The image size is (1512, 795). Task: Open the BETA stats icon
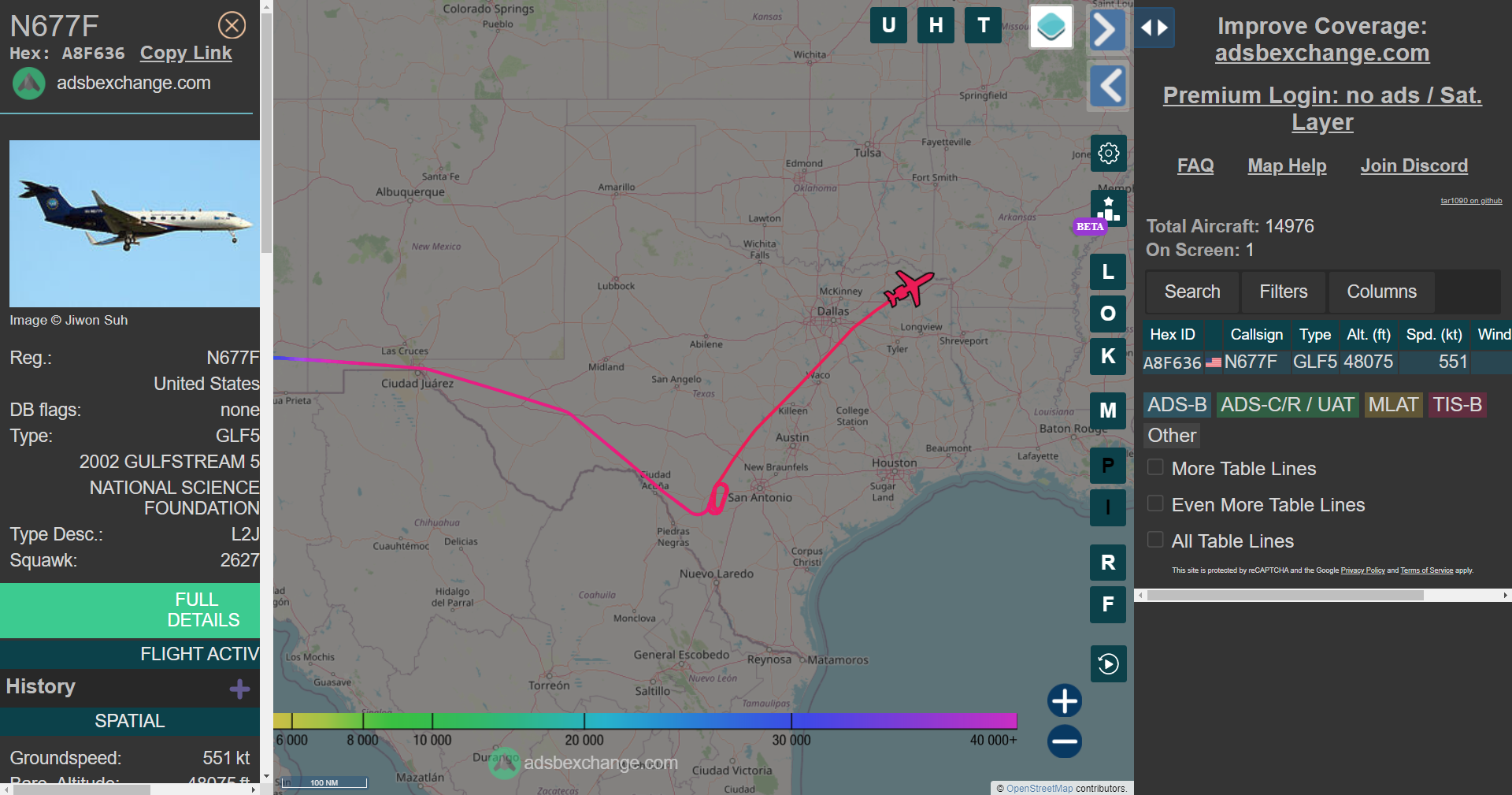pos(1108,209)
